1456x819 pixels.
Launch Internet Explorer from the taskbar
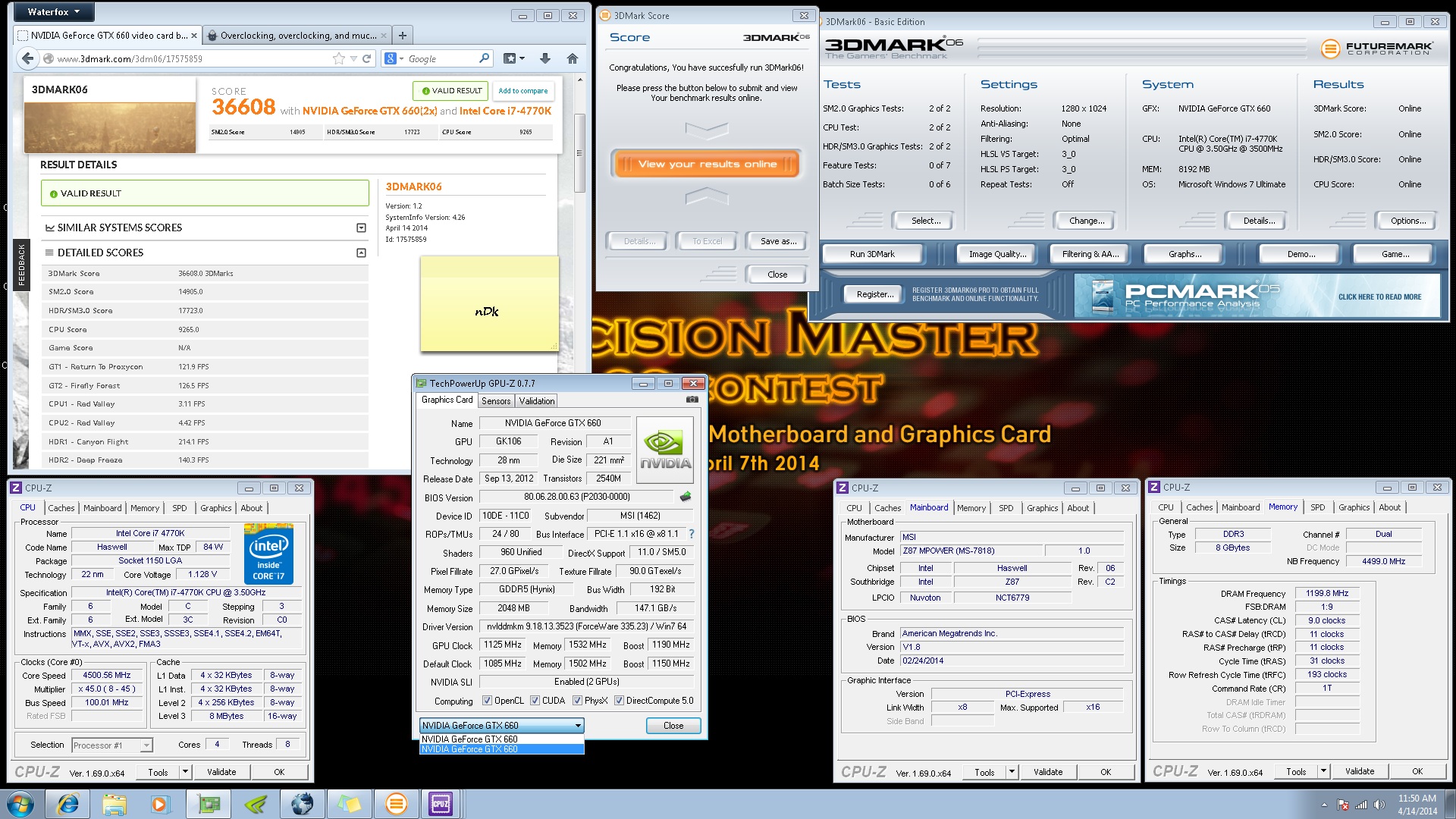pyautogui.click(x=68, y=803)
